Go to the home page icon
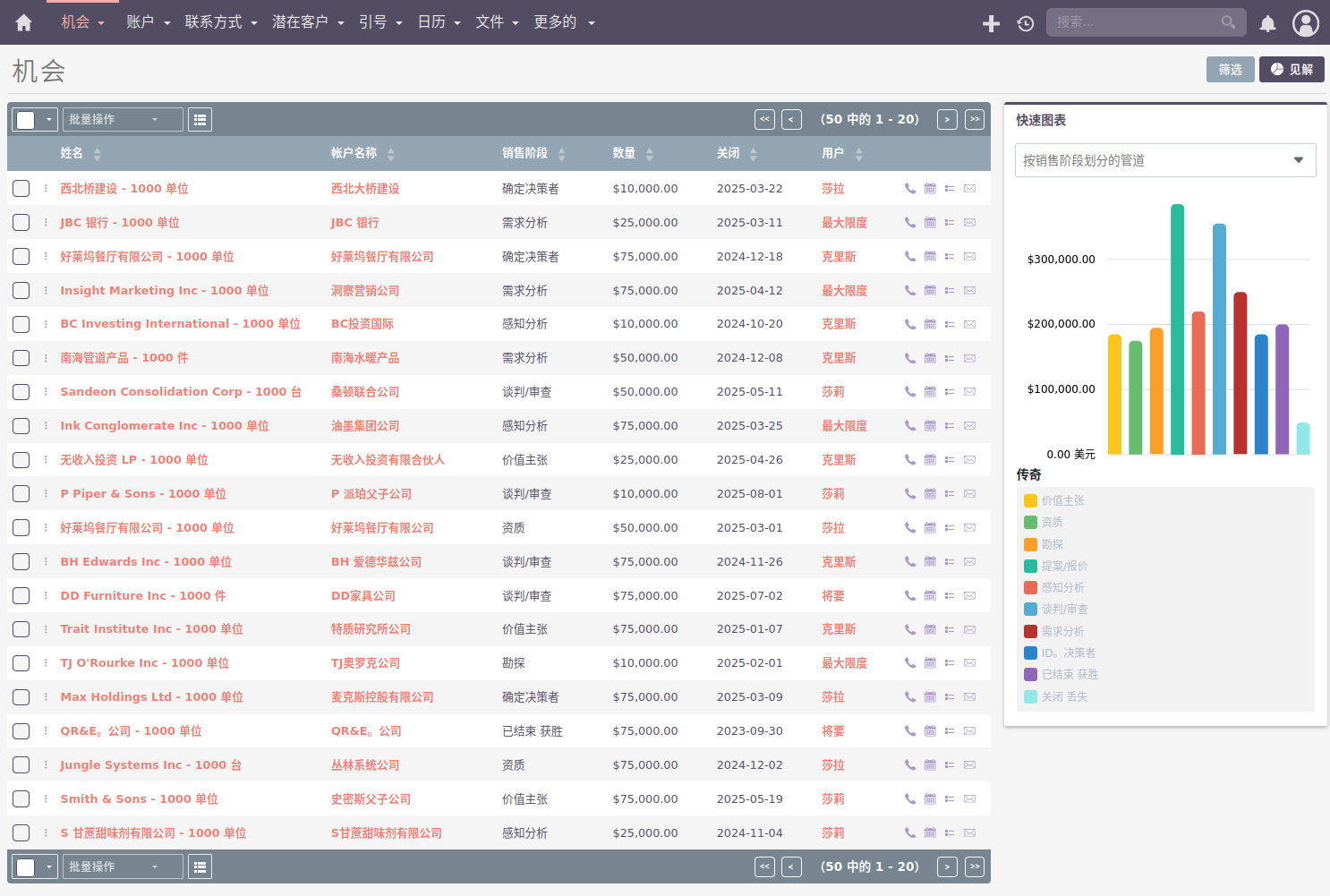 [x=24, y=22]
